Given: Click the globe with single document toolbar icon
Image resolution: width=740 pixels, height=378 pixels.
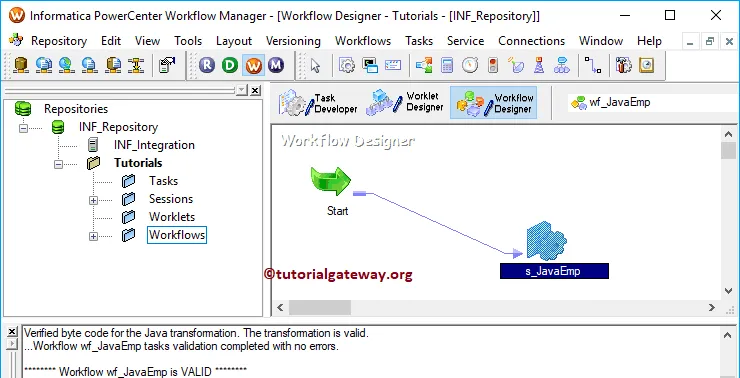Looking at the screenshot, I should 90,65.
